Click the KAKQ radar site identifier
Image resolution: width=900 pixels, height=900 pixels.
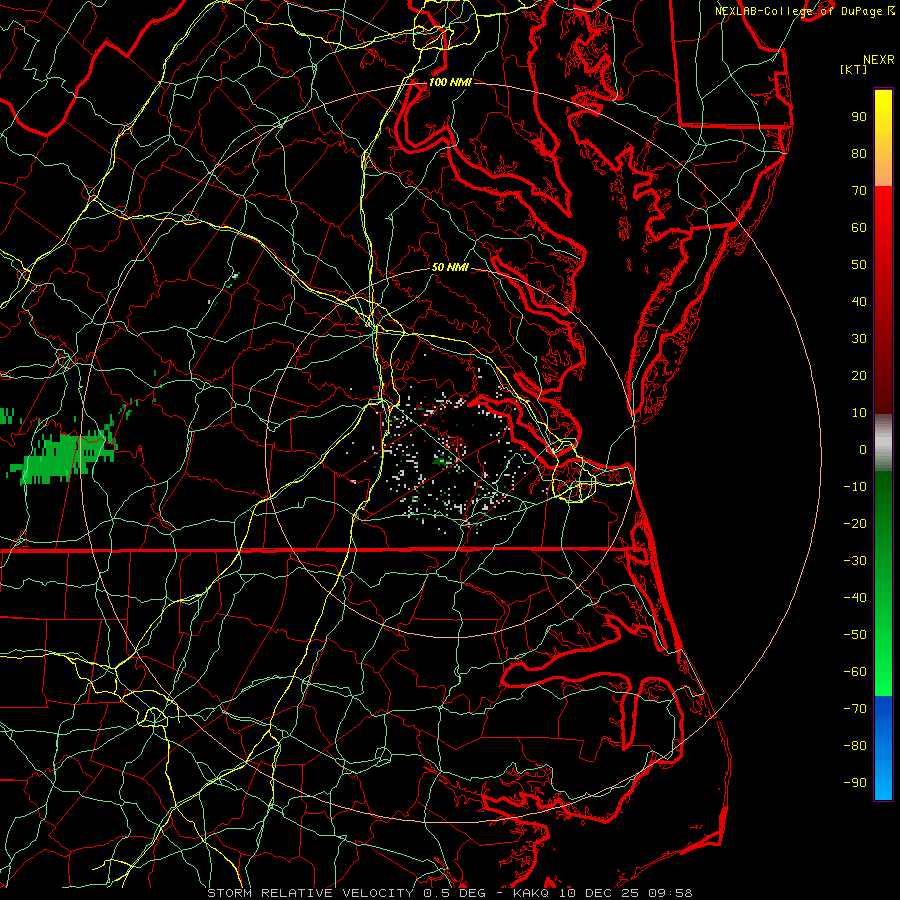[533, 893]
